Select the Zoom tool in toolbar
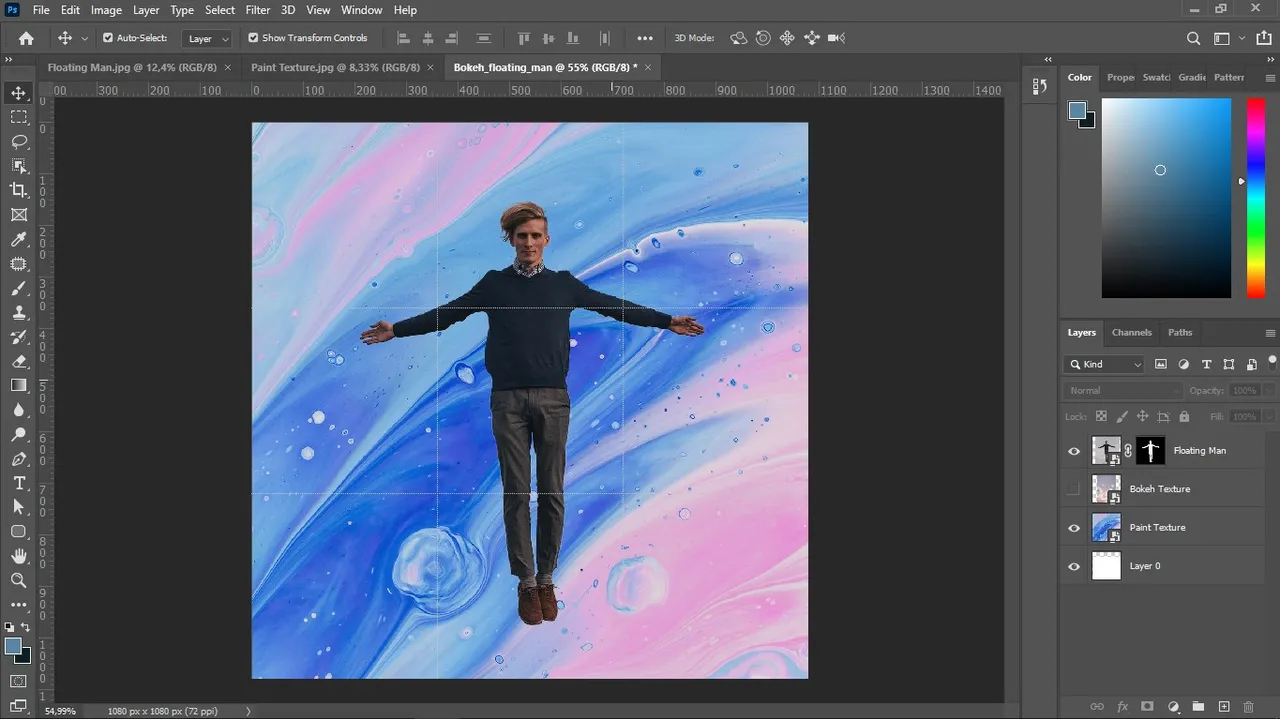 coord(19,580)
